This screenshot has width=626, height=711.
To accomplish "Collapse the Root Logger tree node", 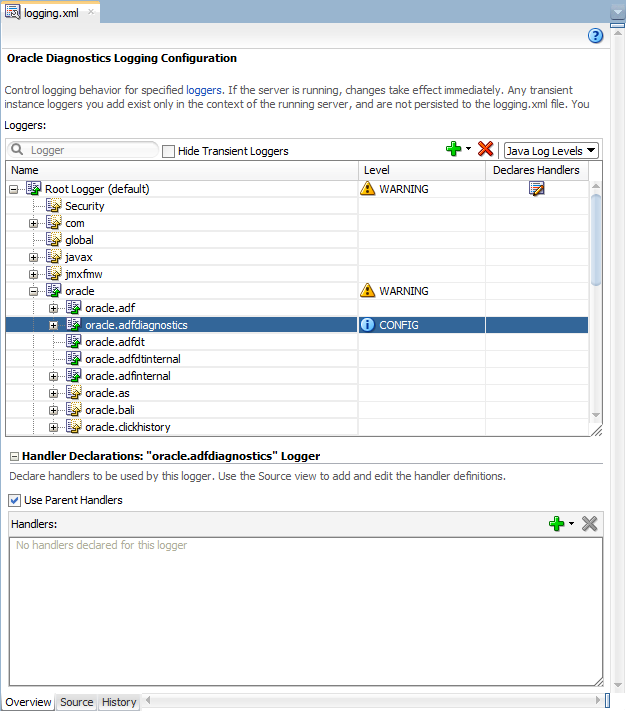I will tap(14, 190).
